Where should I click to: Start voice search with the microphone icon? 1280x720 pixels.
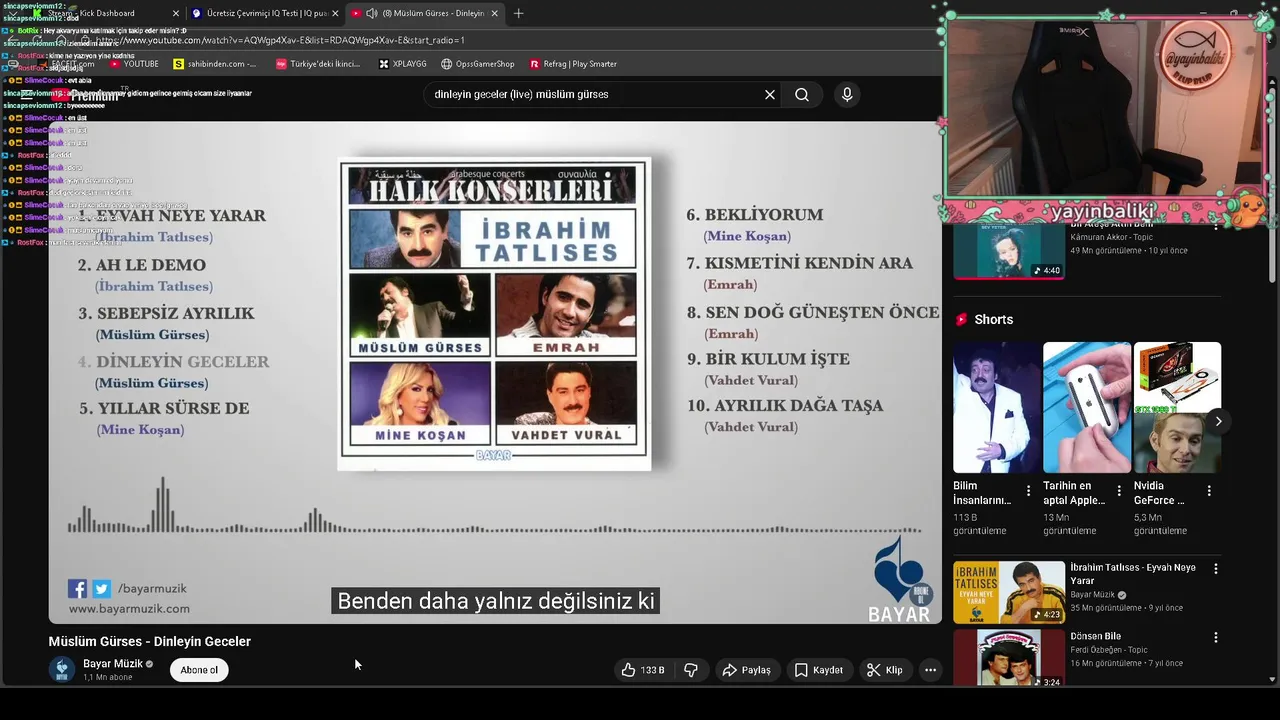[847, 94]
